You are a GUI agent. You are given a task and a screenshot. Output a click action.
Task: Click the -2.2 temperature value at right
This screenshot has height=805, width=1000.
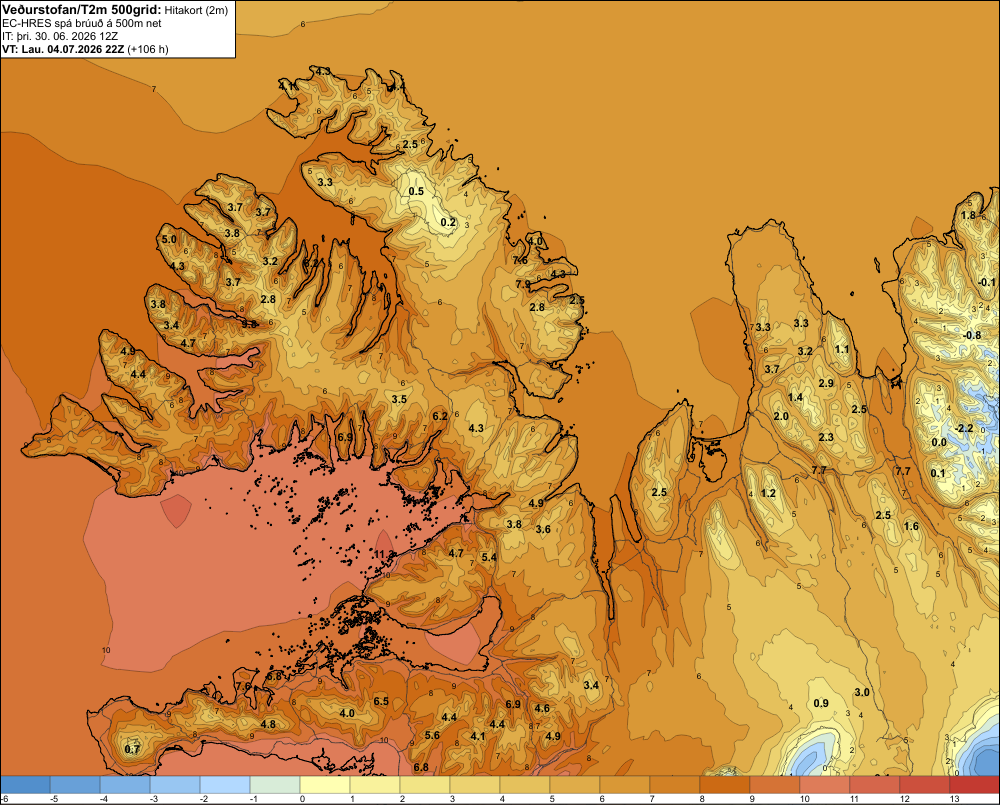[x=964, y=428]
